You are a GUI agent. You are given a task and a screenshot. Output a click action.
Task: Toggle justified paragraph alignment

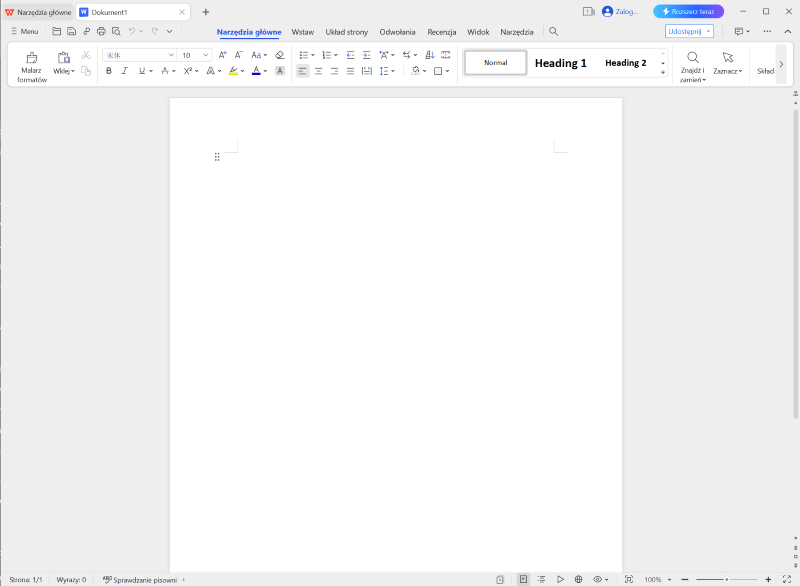point(348,70)
